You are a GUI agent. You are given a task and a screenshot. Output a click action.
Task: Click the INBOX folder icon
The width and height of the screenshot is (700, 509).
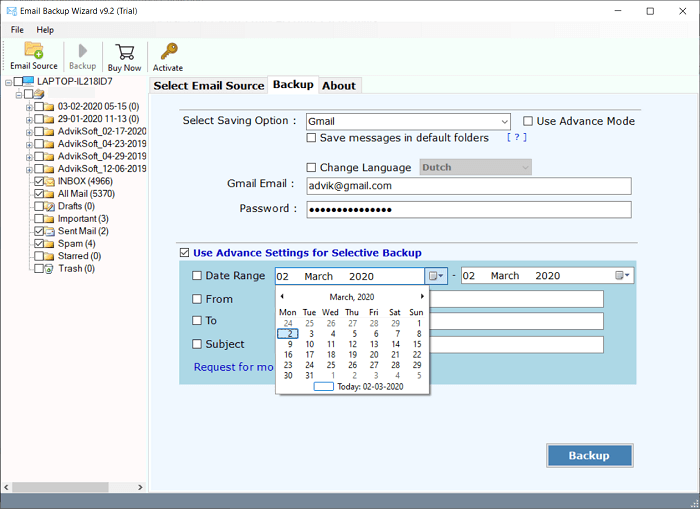[x=49, y=181]
